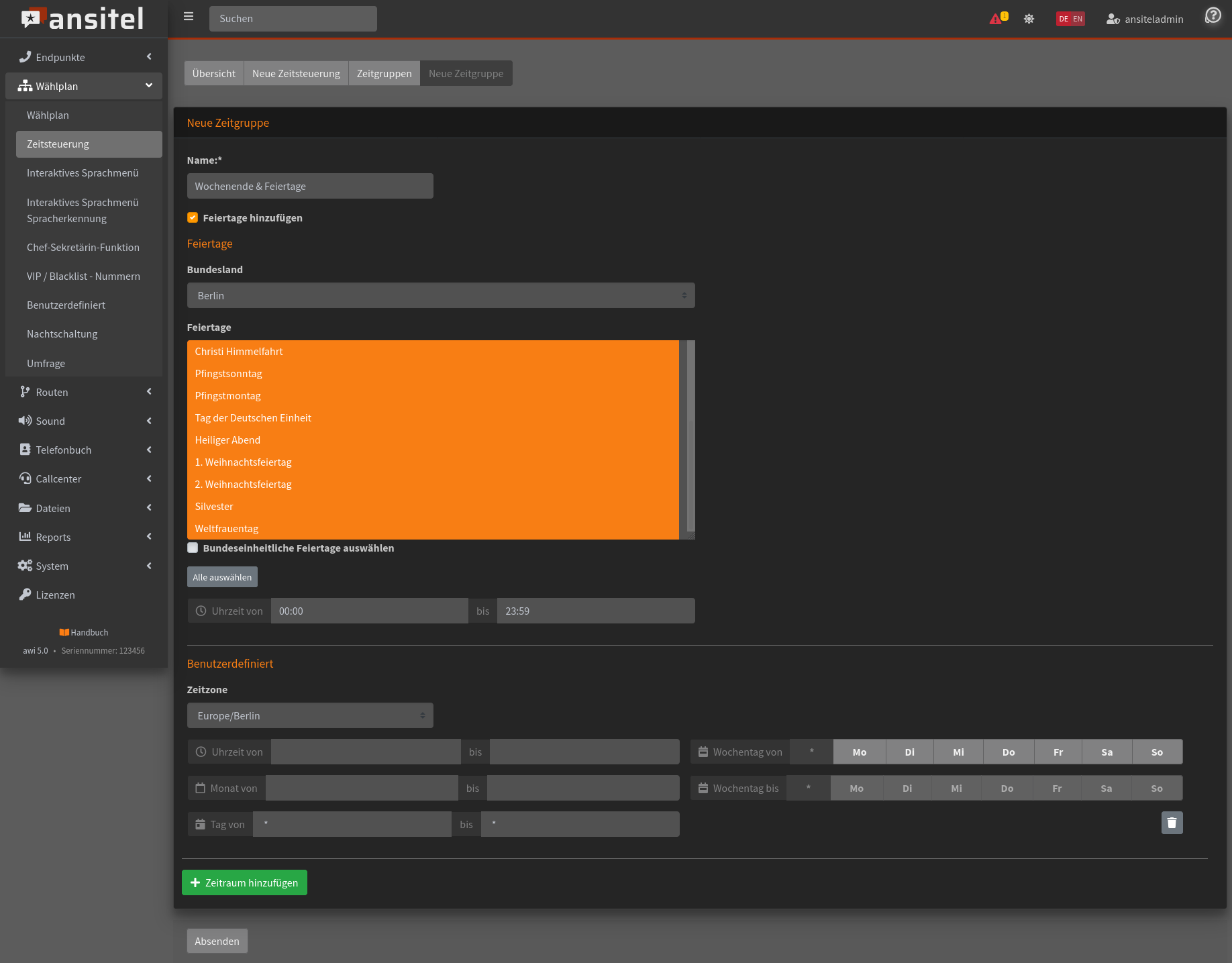This screenshot has width=1232, height=963.
Task: Open Nachtschaltung in the sidebar
Action: click(62, 334)
